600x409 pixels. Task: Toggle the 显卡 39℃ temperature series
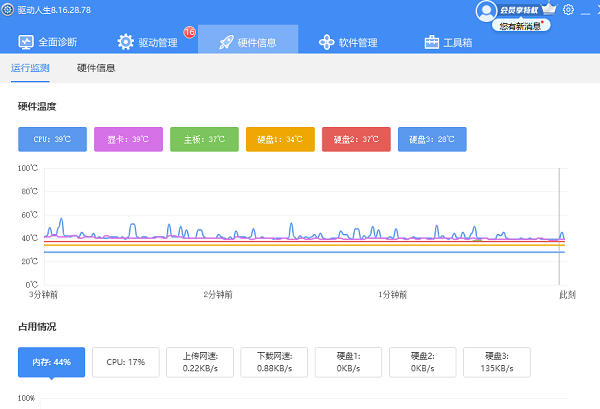(128, 139)
